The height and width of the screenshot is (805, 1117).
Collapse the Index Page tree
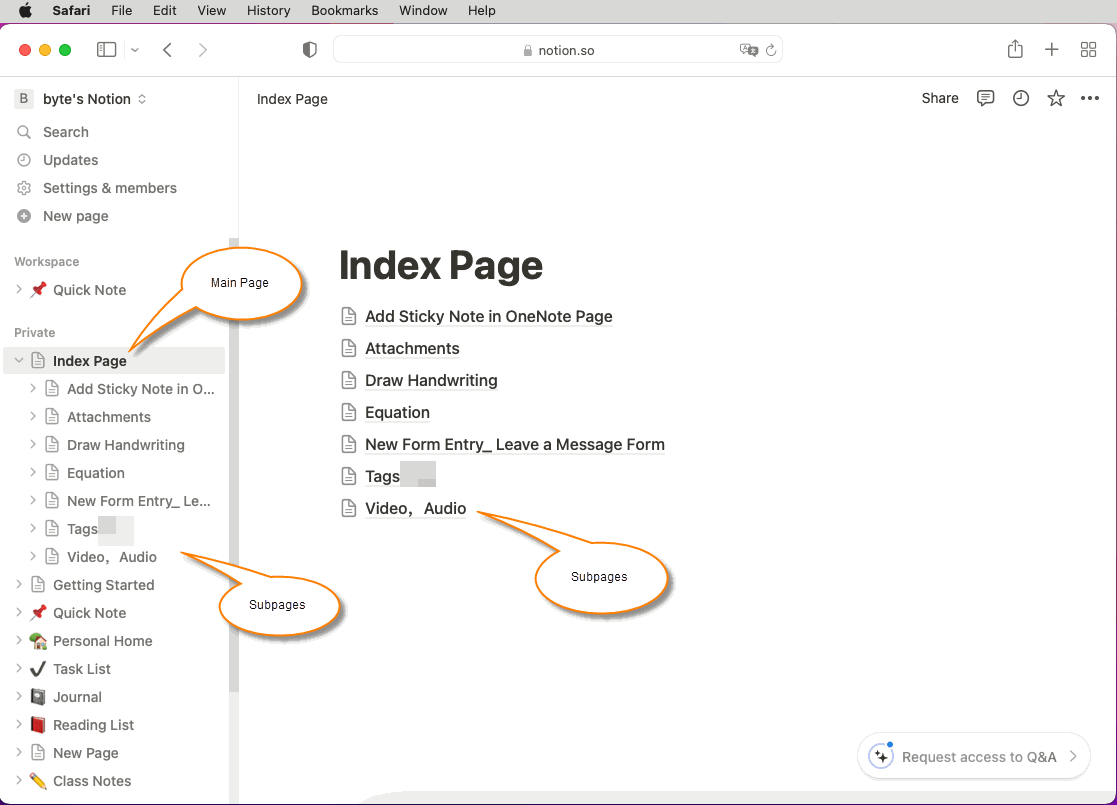pyautogui.click(x=19, y=360)
